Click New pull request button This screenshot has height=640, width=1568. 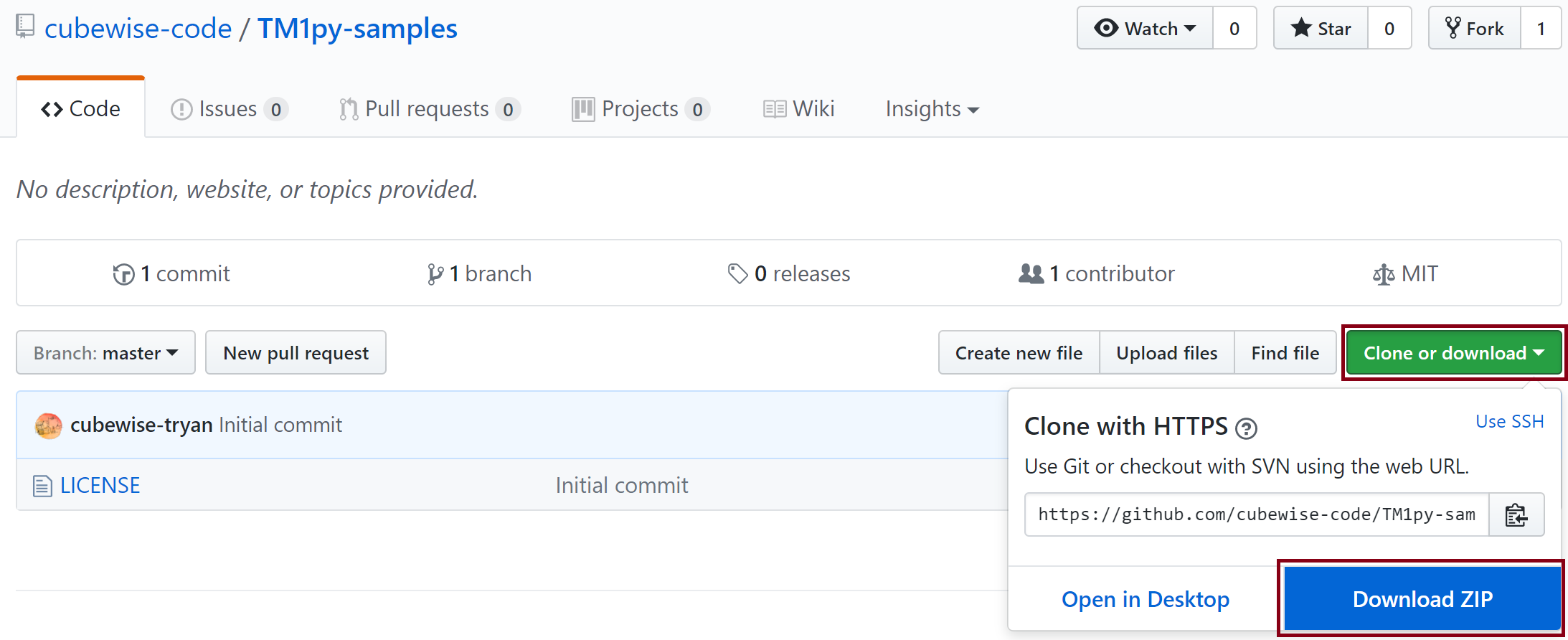tap(296, 352)
